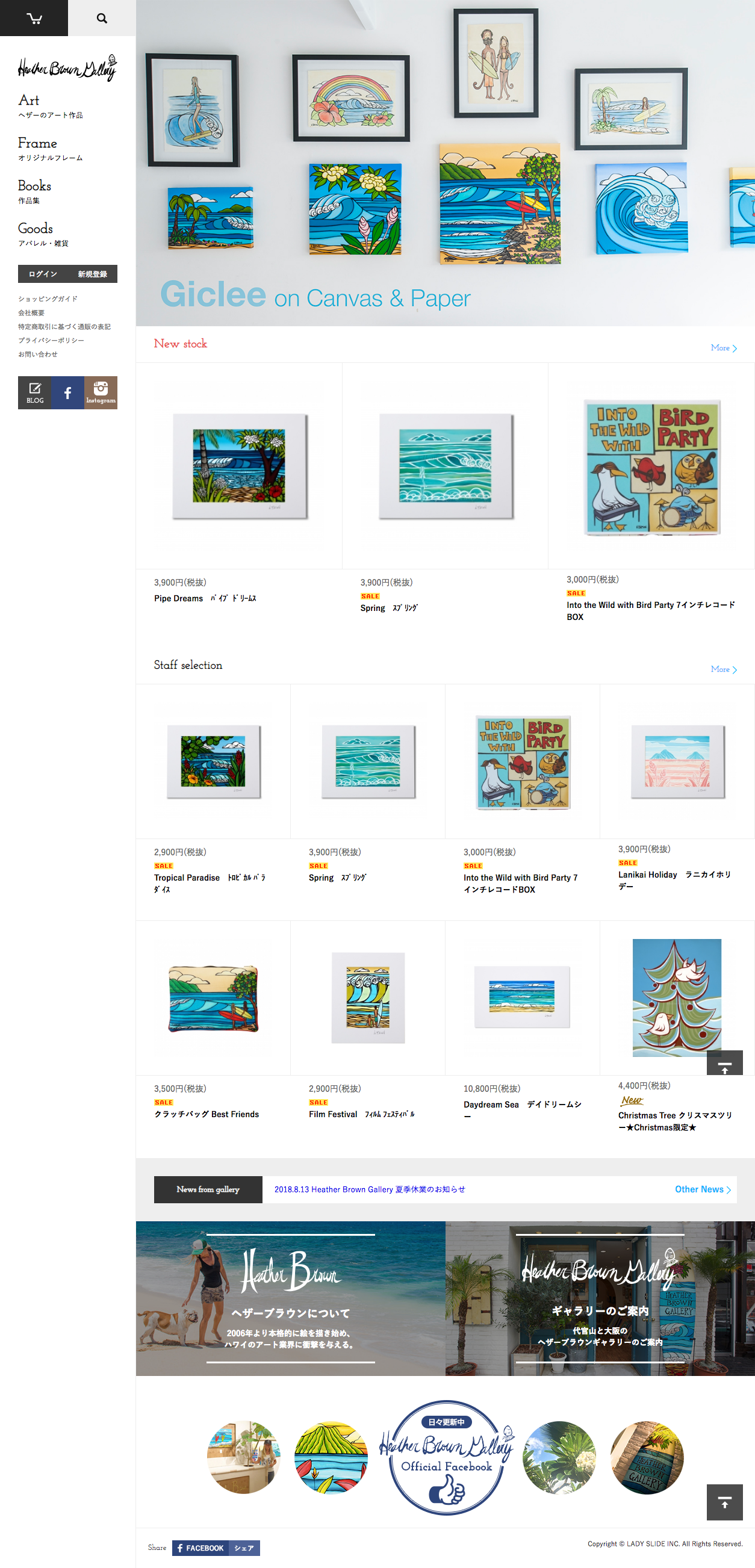Click the search magnifier icon
755x1568 pixels.
(x=102, y=18)
